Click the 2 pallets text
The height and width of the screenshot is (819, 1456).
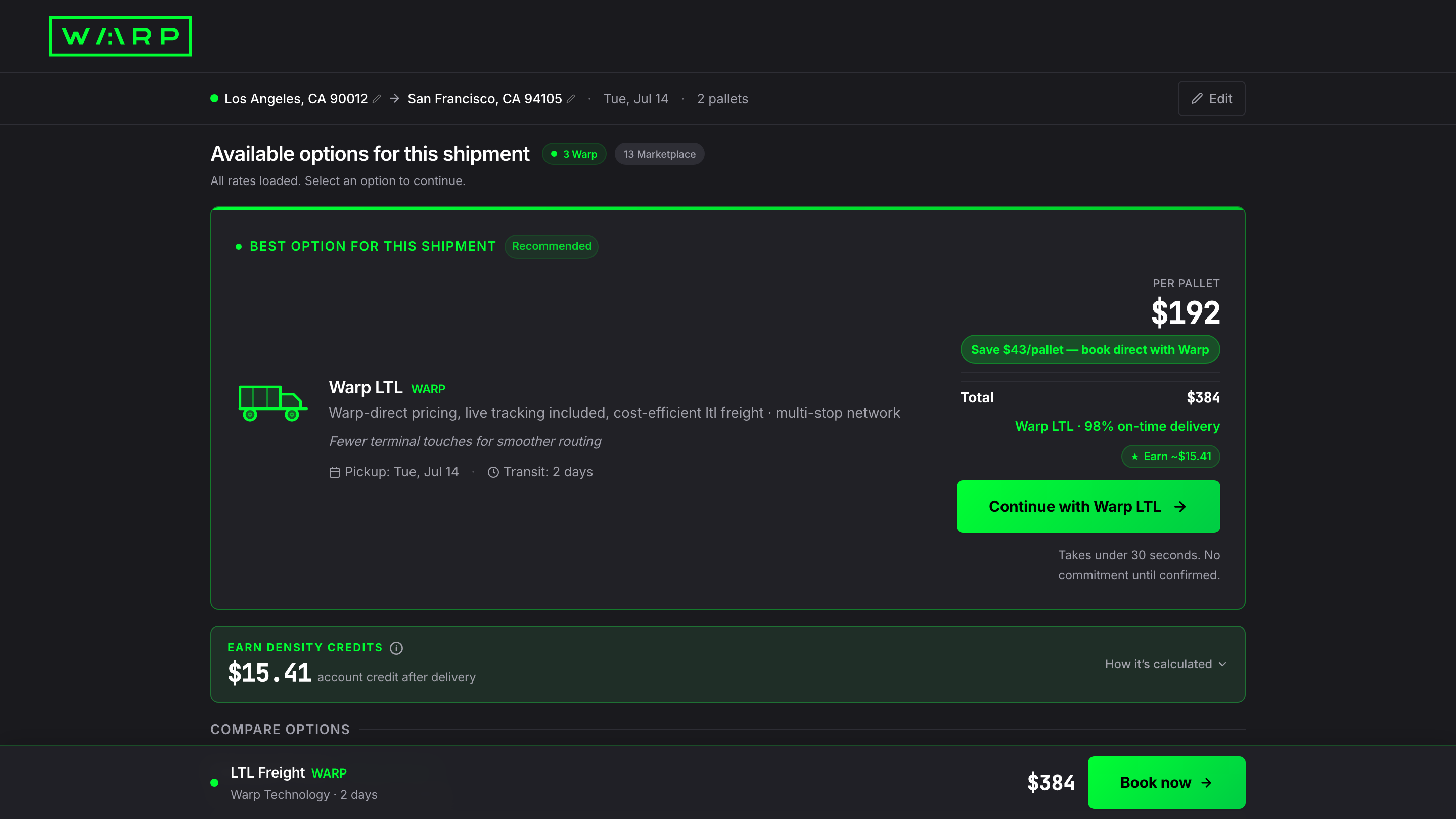pyautogui.click(x=722, y=99)
